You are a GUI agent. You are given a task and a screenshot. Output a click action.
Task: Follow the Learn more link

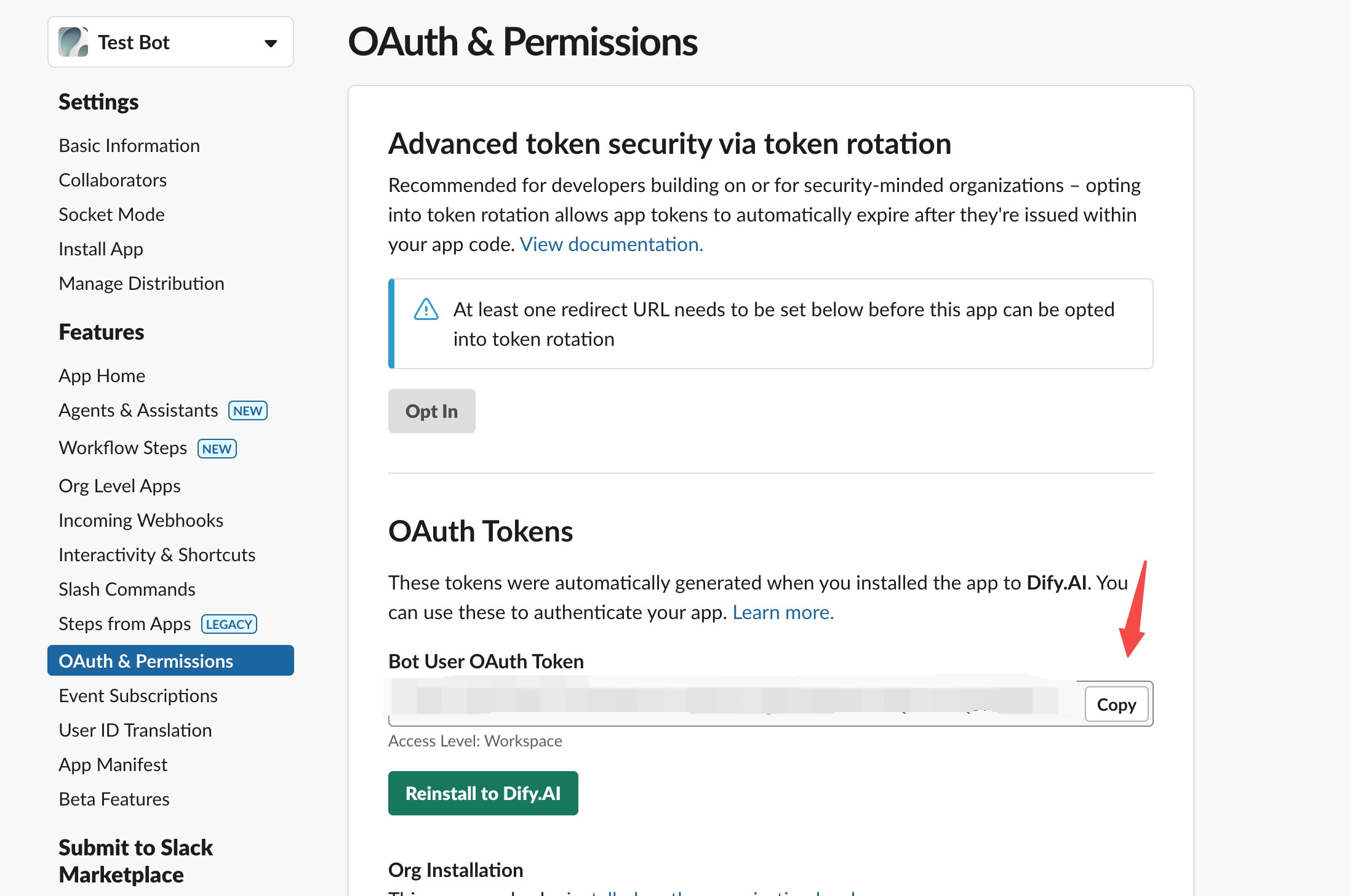pos(783,612)
